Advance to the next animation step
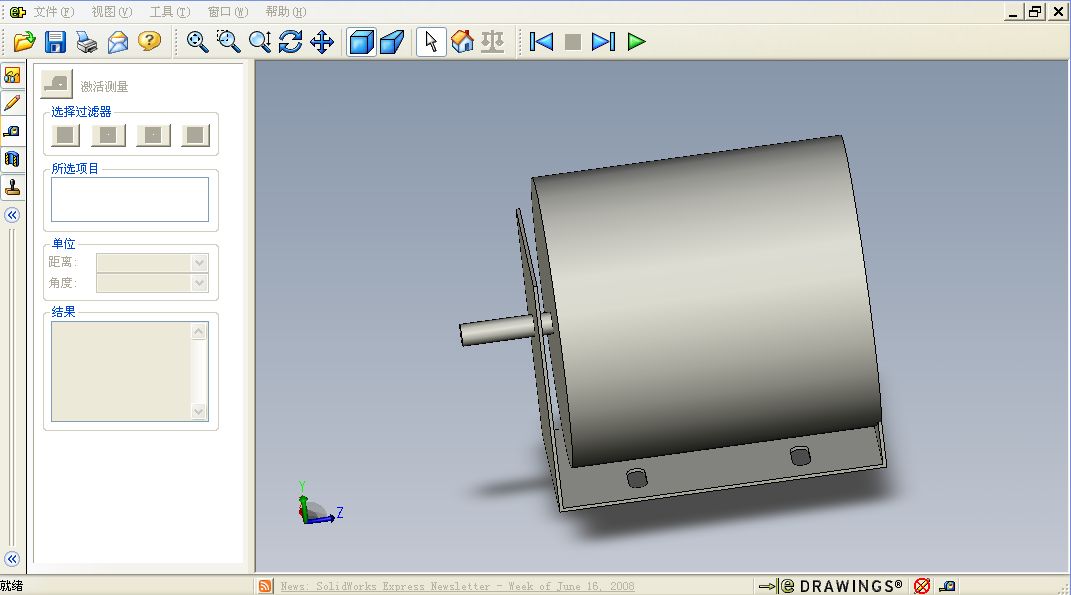The image size is (1071, 595). pos(603,42)
